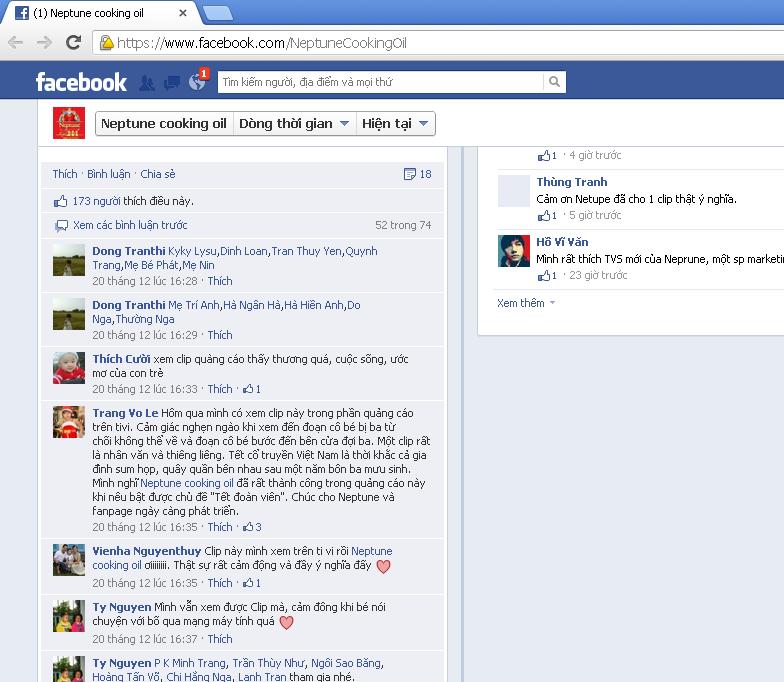Click the 23 giờ trước timestamp
Screen dimensions: 784x682
[598, 275]
